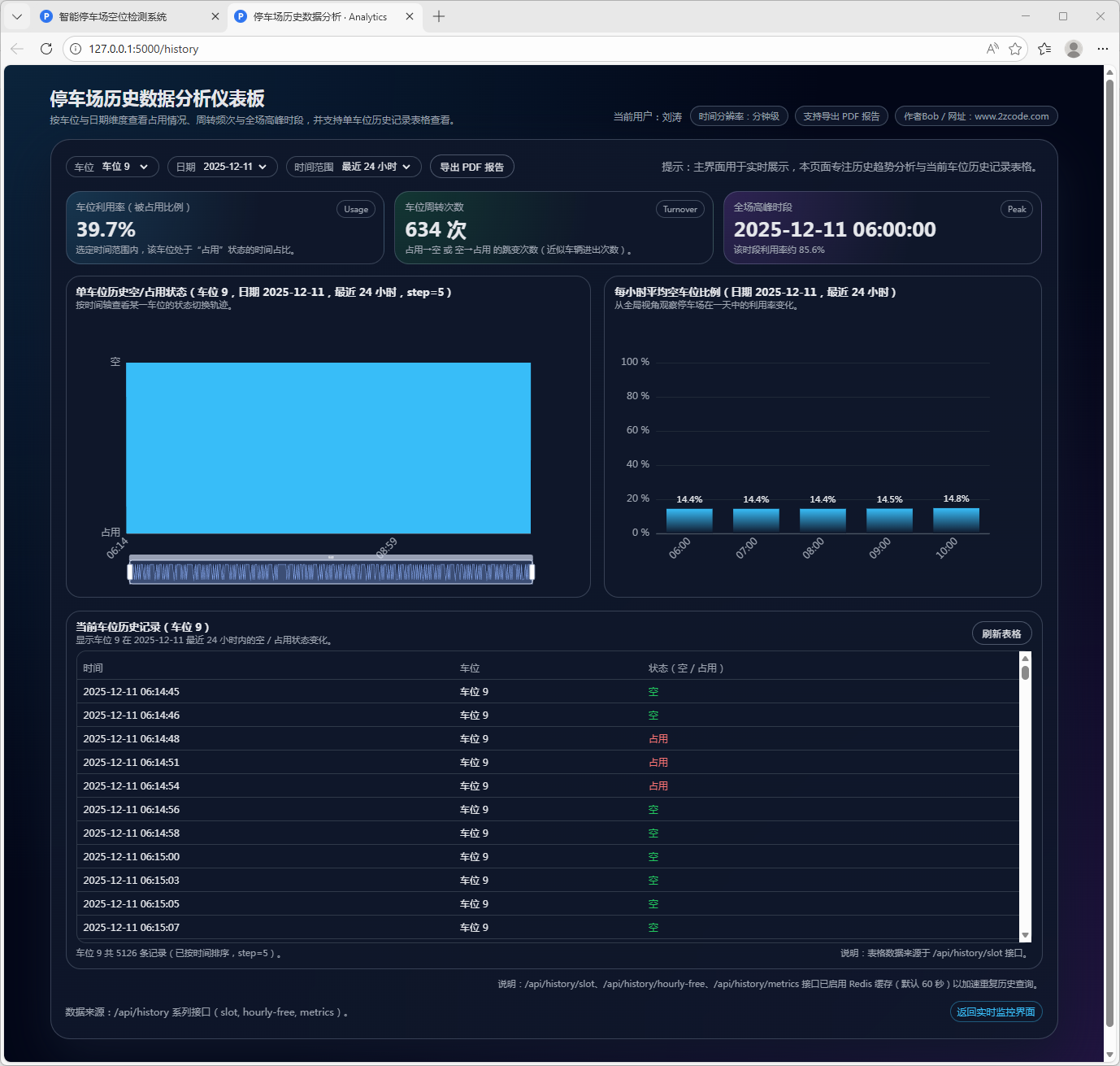
Task: Add page to favorites star icon
Action: point(1015,49)
